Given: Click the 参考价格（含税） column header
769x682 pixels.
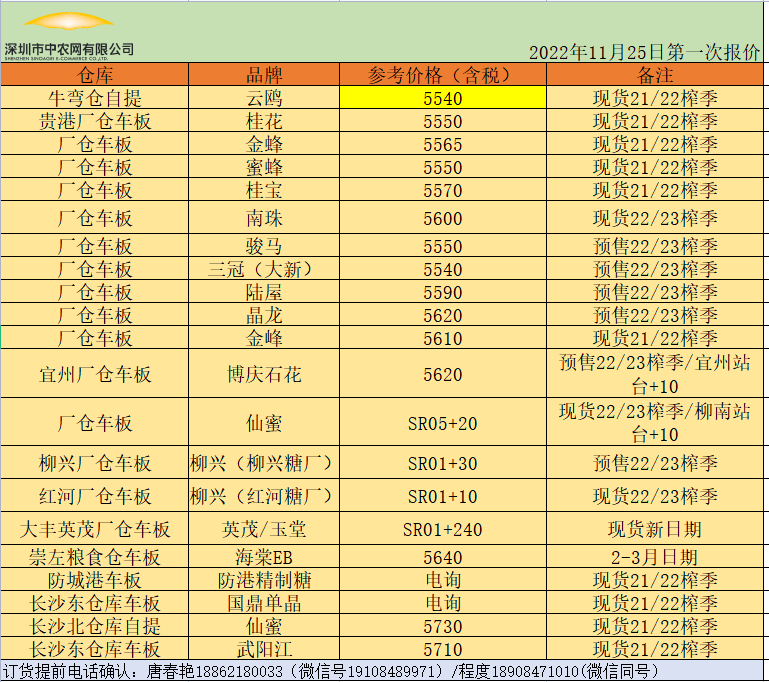Looking at the screenshot, I should pyautogui.click(x=442, y=75).
